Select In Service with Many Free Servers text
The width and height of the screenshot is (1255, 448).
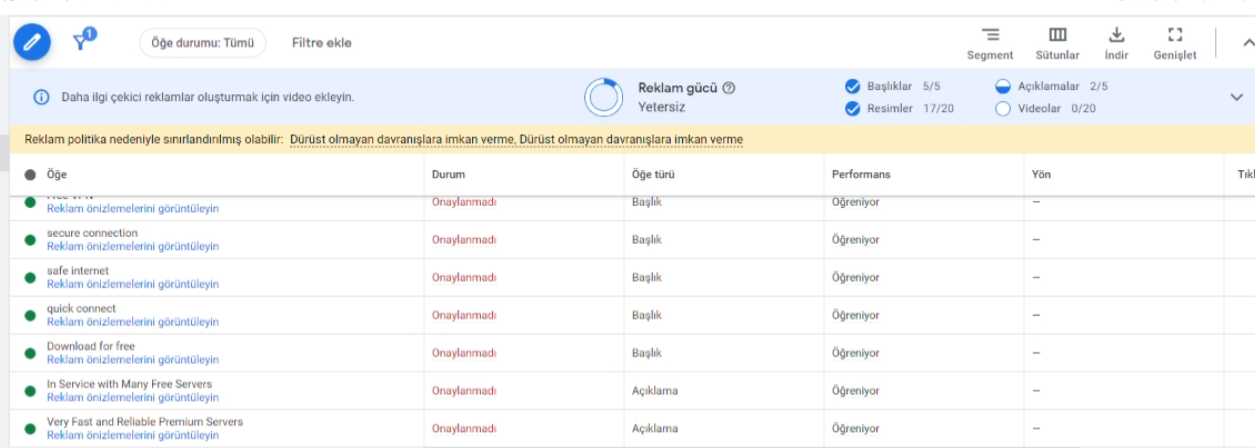129,384
